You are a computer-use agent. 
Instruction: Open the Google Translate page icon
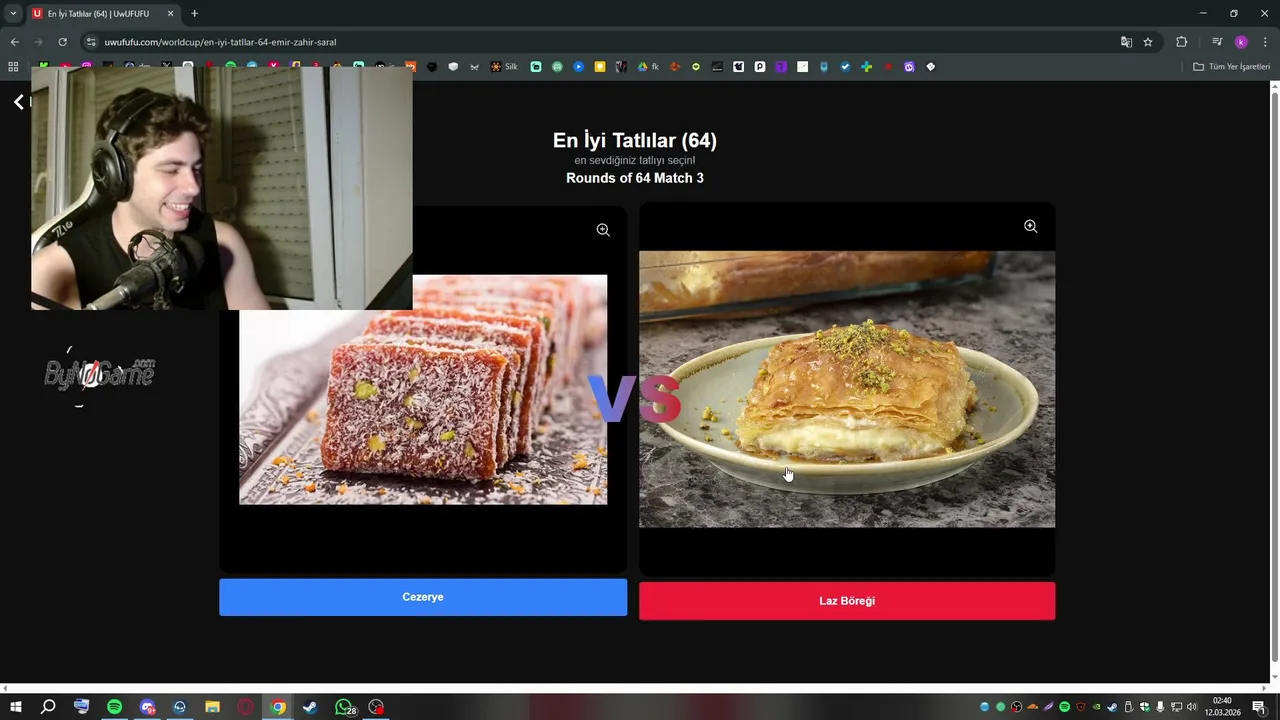pyautogui.click(x=1126, y=42)
